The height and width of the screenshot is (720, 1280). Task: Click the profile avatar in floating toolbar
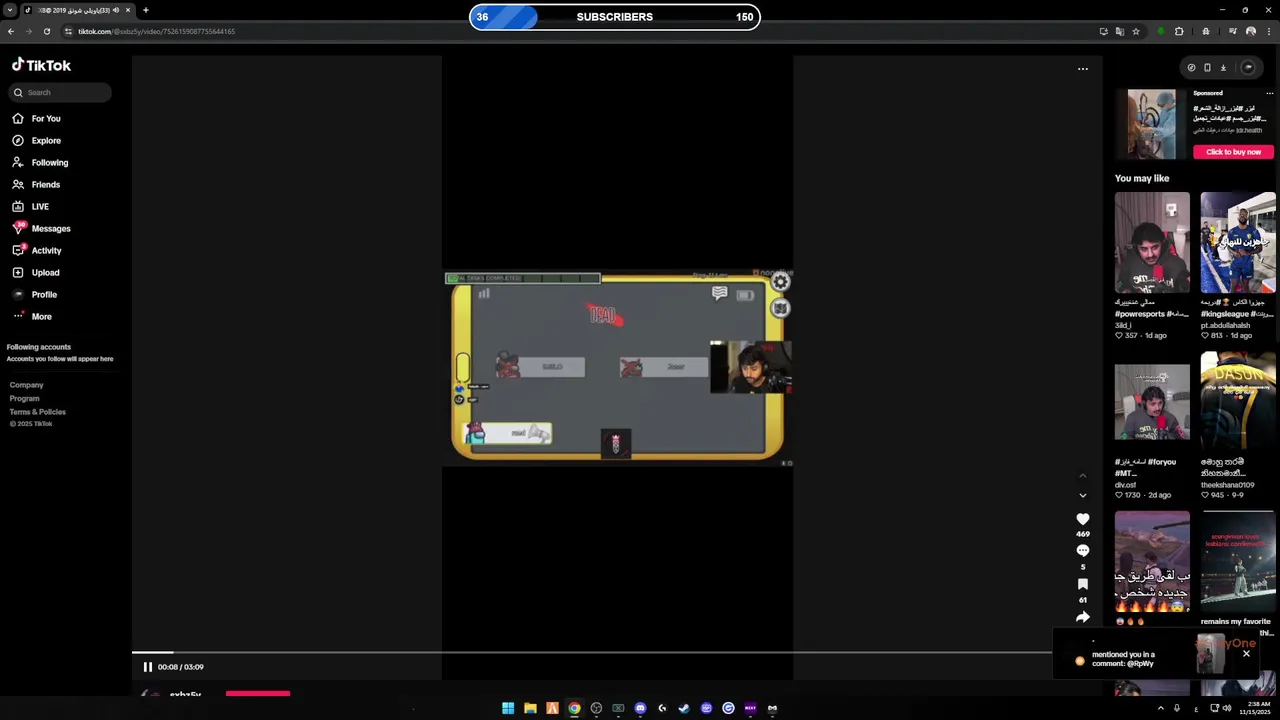pos(1248,68)
